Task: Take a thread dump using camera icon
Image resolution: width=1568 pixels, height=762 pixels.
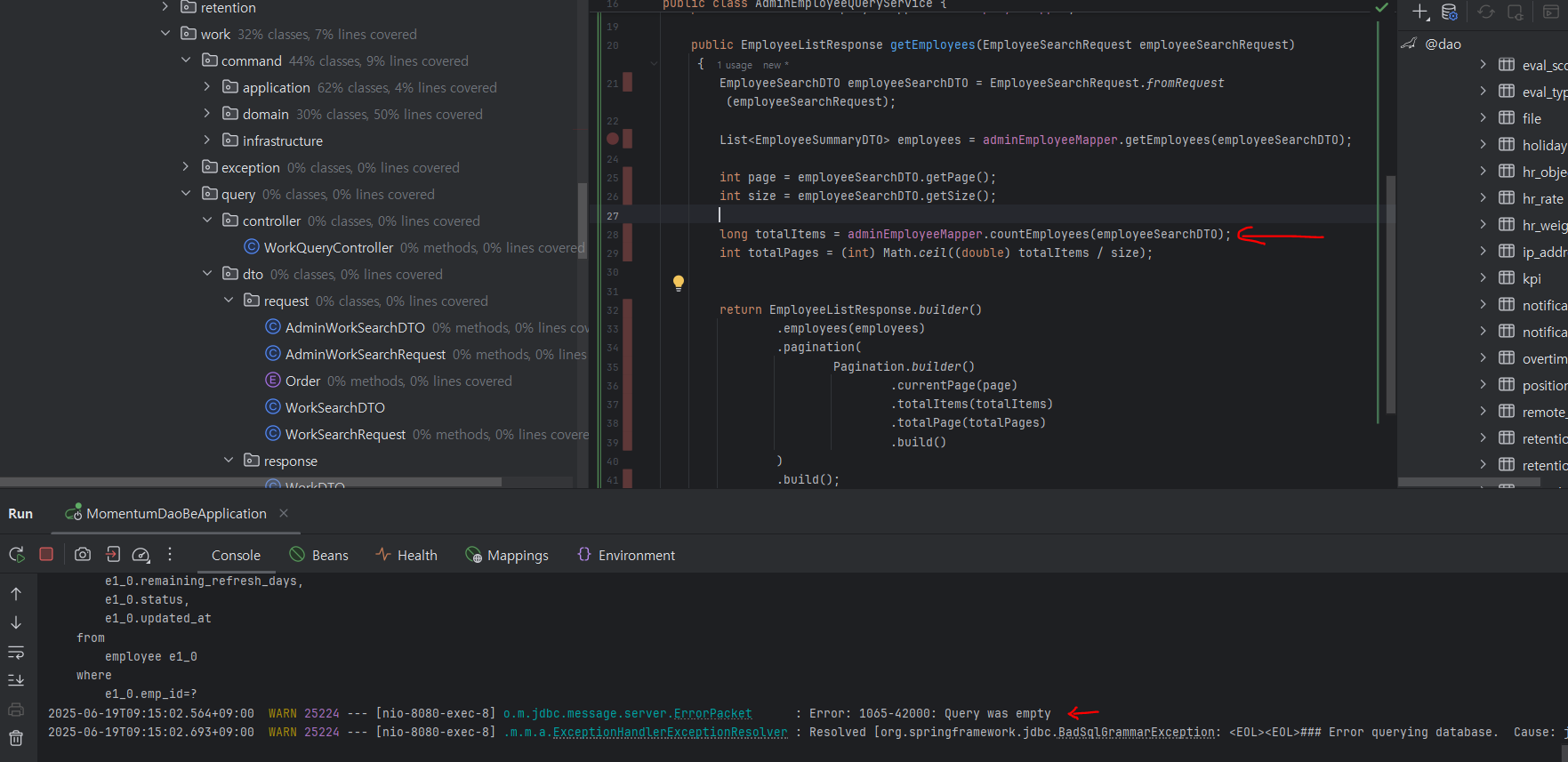Action: [x=83, y=554]
